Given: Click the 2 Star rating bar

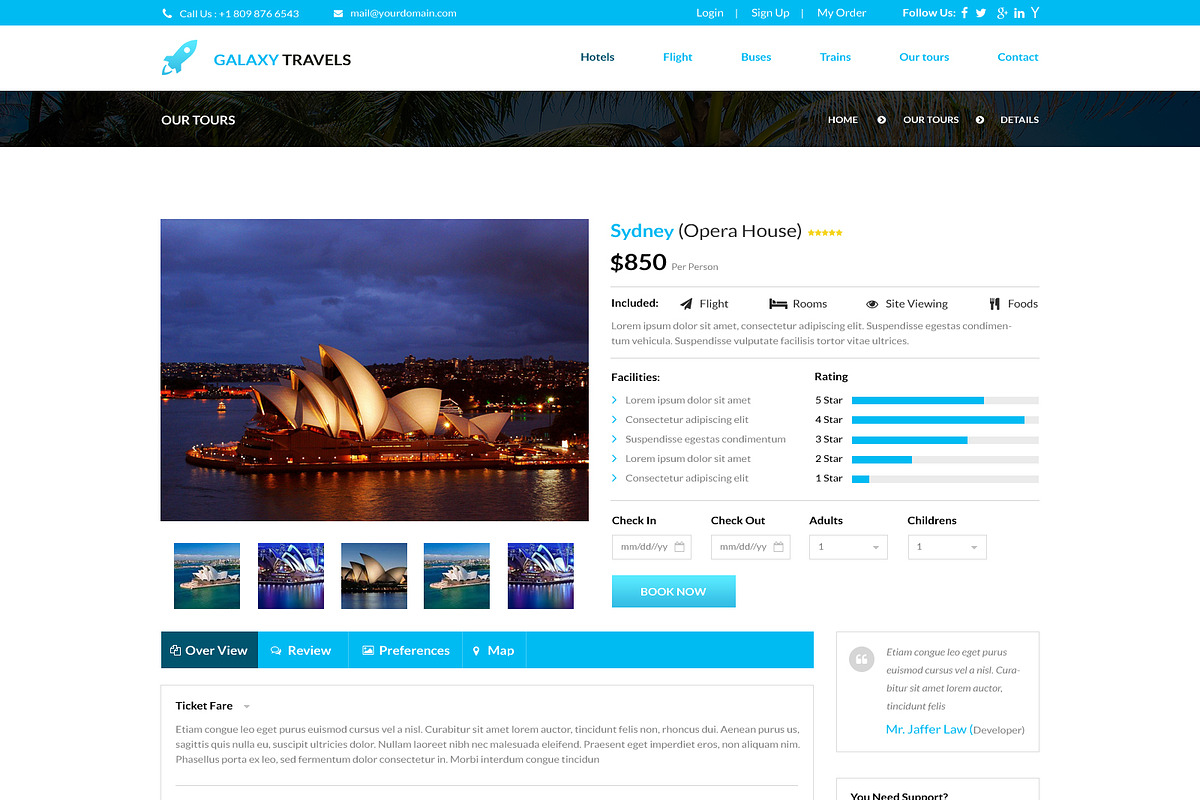Looking at the screenshot, I should tap(945, 459).
